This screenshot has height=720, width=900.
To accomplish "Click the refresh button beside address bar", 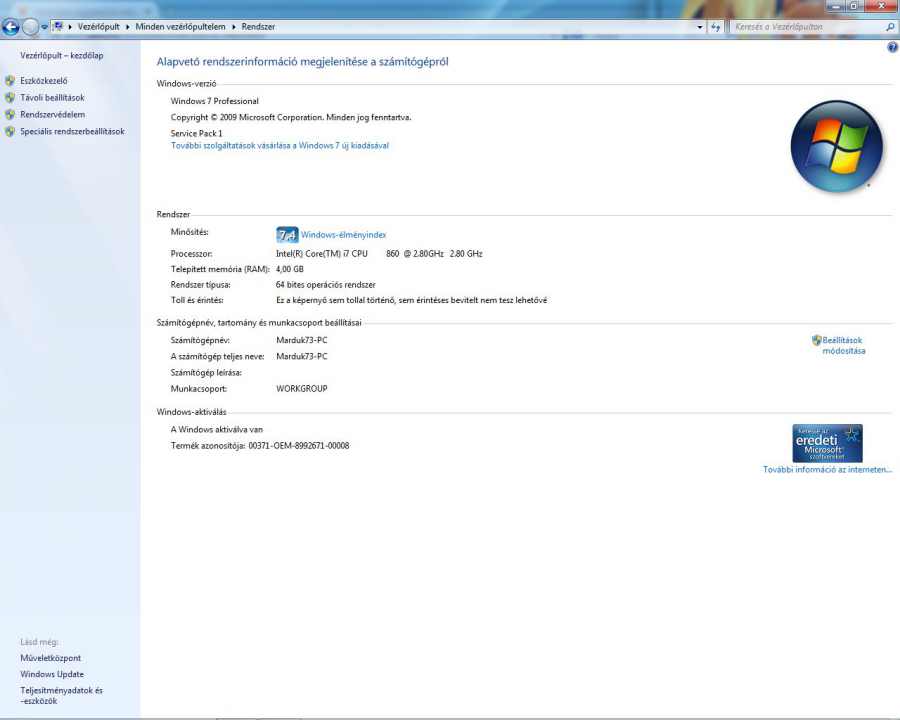I will 715,27.
